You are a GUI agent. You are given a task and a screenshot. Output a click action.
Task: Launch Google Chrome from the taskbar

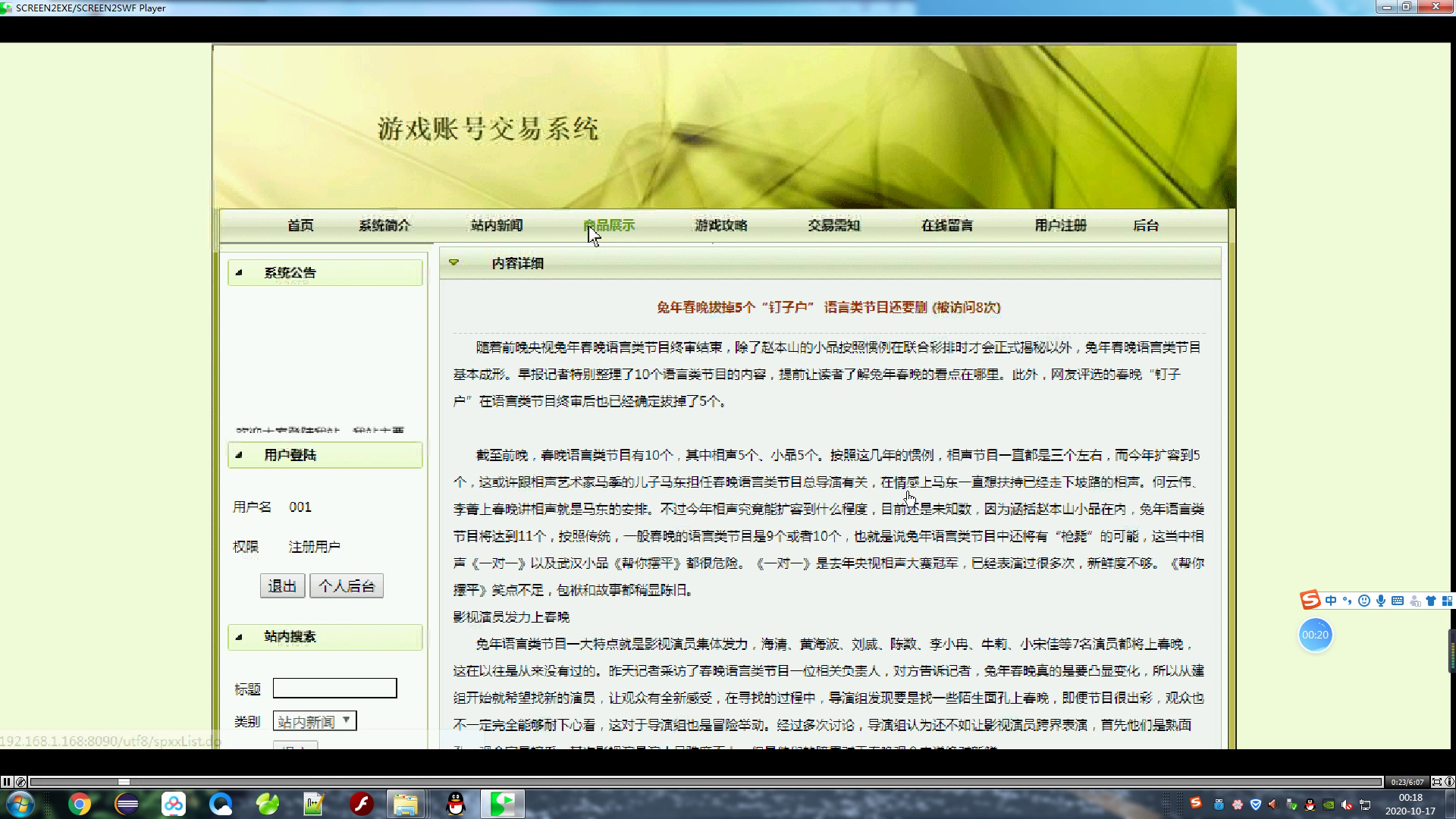(80, 804)
